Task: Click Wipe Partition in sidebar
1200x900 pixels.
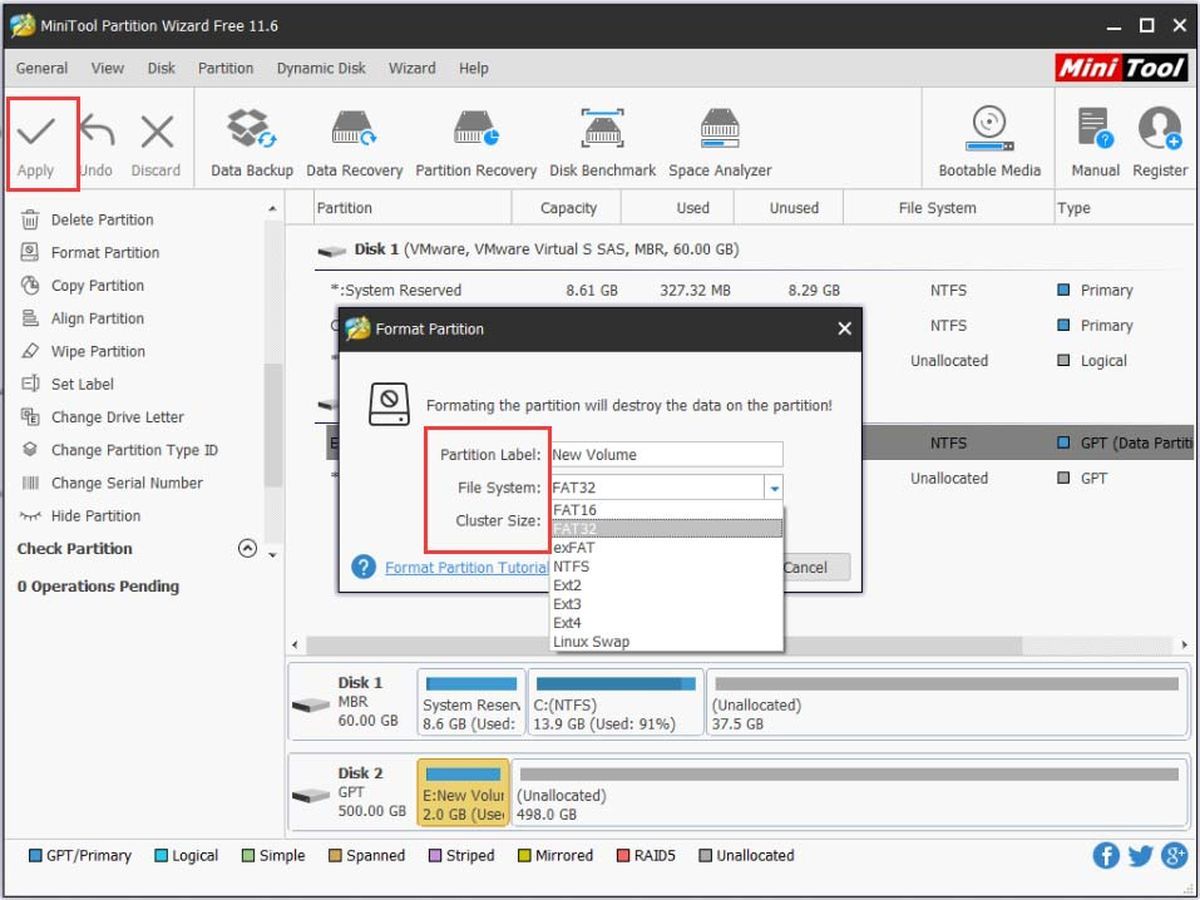Action: [x=98, y=351]
